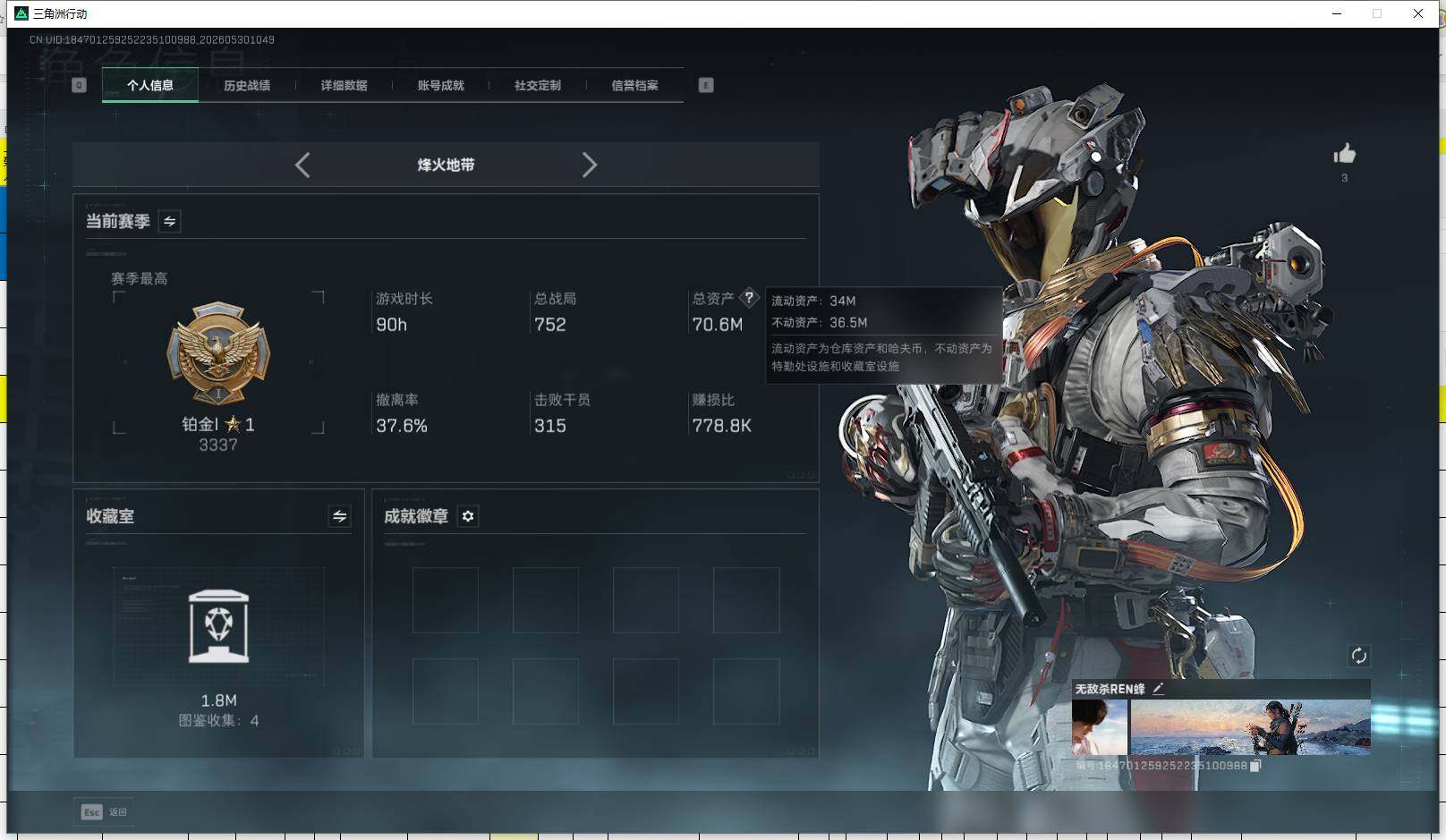1446x840 pixels.
Task: Select the first achievement badge slot
Action: pyautogui.click(x=446, y=600)
